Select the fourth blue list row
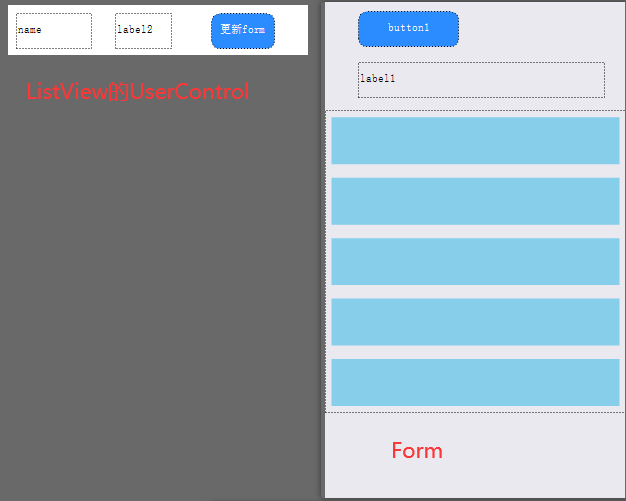The height and width of the screenshot is (501, 626). pyautogui.click(x=475, y=322)
